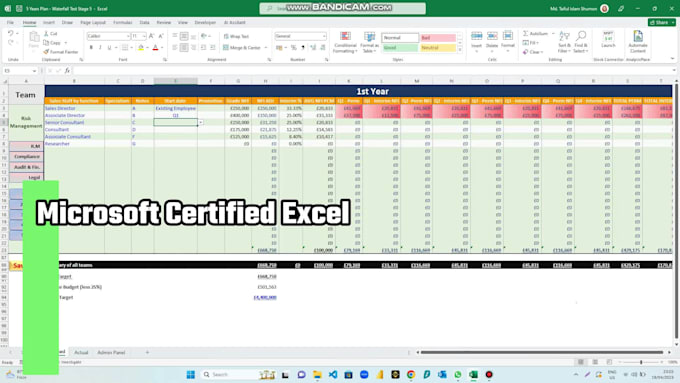680x383 pixels.
Task: Click the Fill button in Editing
Action: point(531,43)
